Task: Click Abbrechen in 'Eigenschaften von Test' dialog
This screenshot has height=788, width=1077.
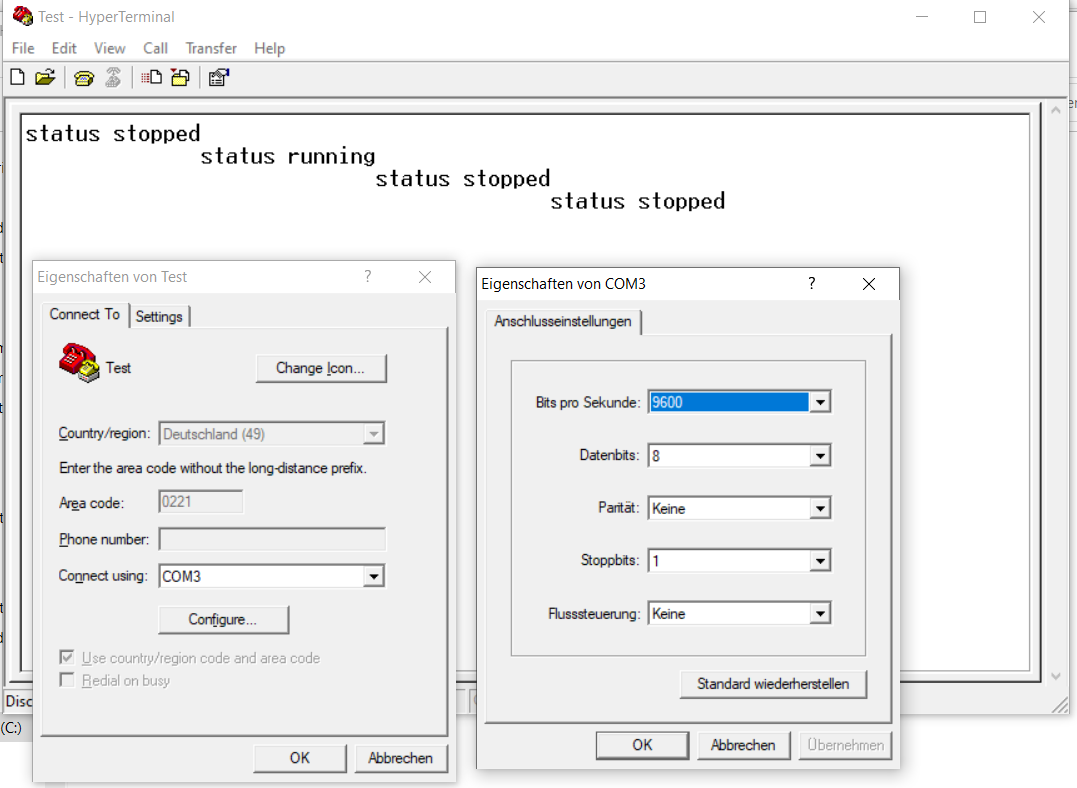Action: click(x=400, y=758)
